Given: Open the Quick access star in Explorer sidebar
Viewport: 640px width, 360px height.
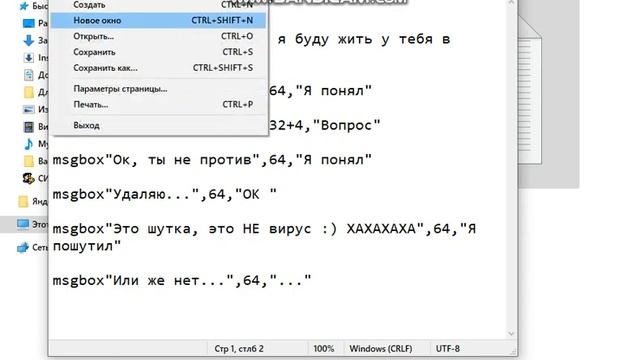Looking at the screenshot, I should 24,6.
